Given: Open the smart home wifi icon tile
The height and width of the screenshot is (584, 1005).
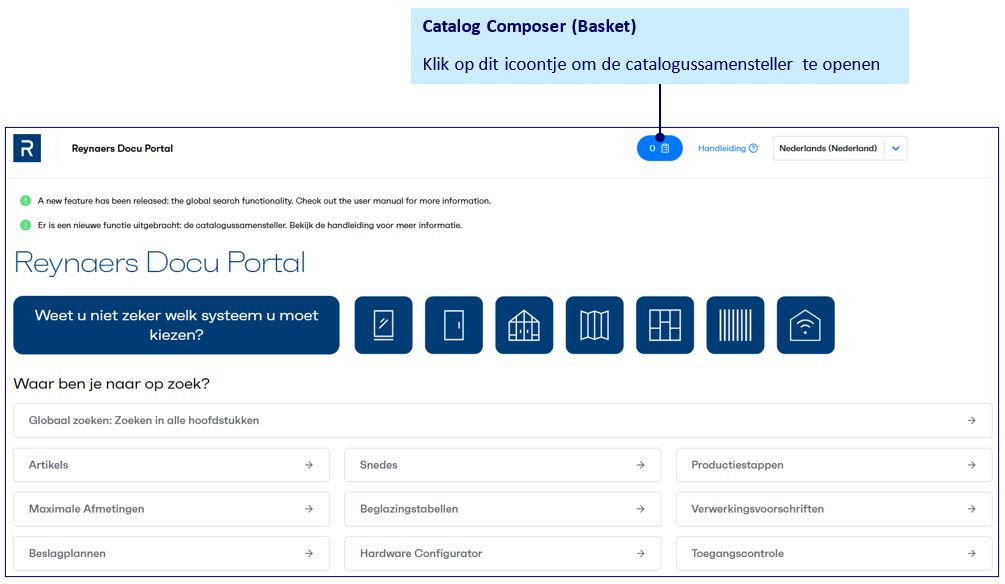Looking at the screenshot, I should tap(806, 325).
